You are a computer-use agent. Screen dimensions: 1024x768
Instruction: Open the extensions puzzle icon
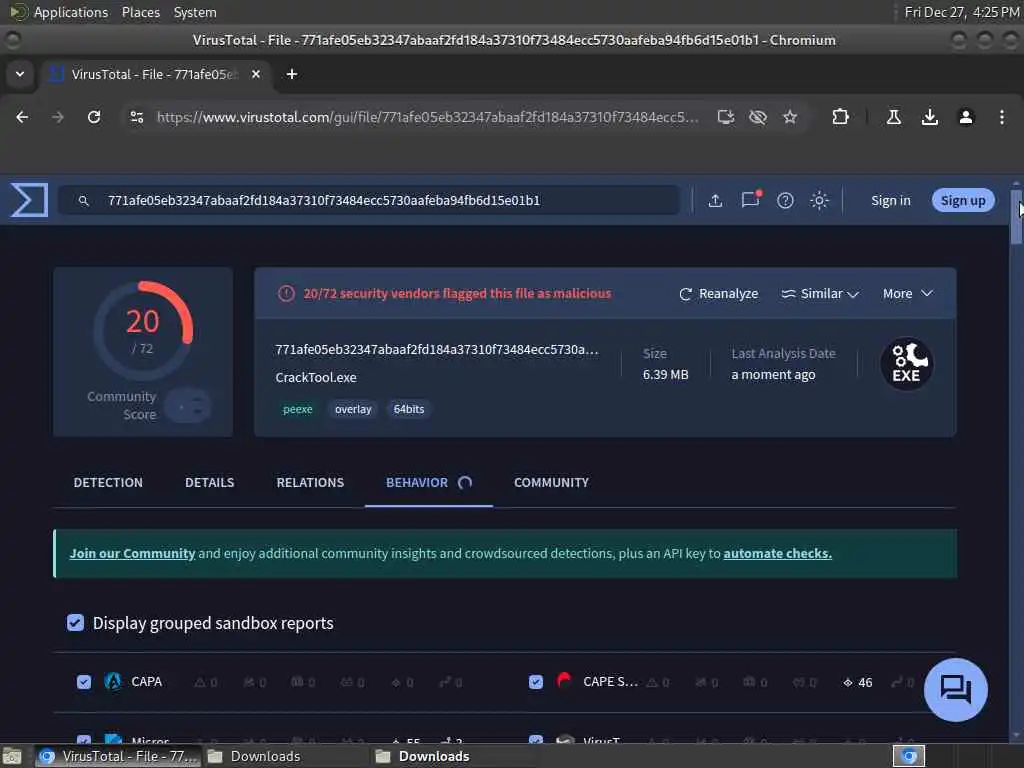840,117
